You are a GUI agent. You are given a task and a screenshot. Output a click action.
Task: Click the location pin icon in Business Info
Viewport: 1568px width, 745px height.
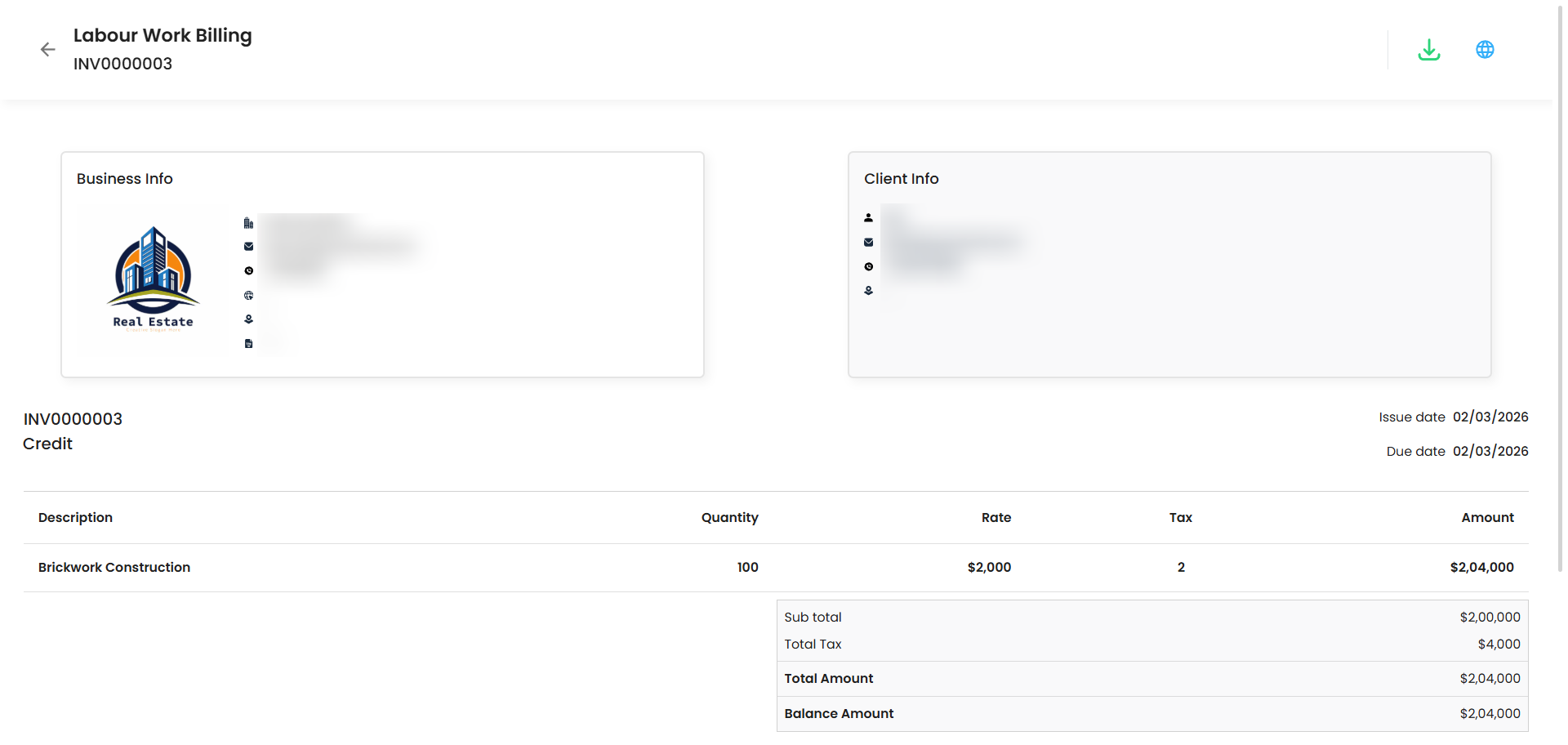[x=248, y=319]
